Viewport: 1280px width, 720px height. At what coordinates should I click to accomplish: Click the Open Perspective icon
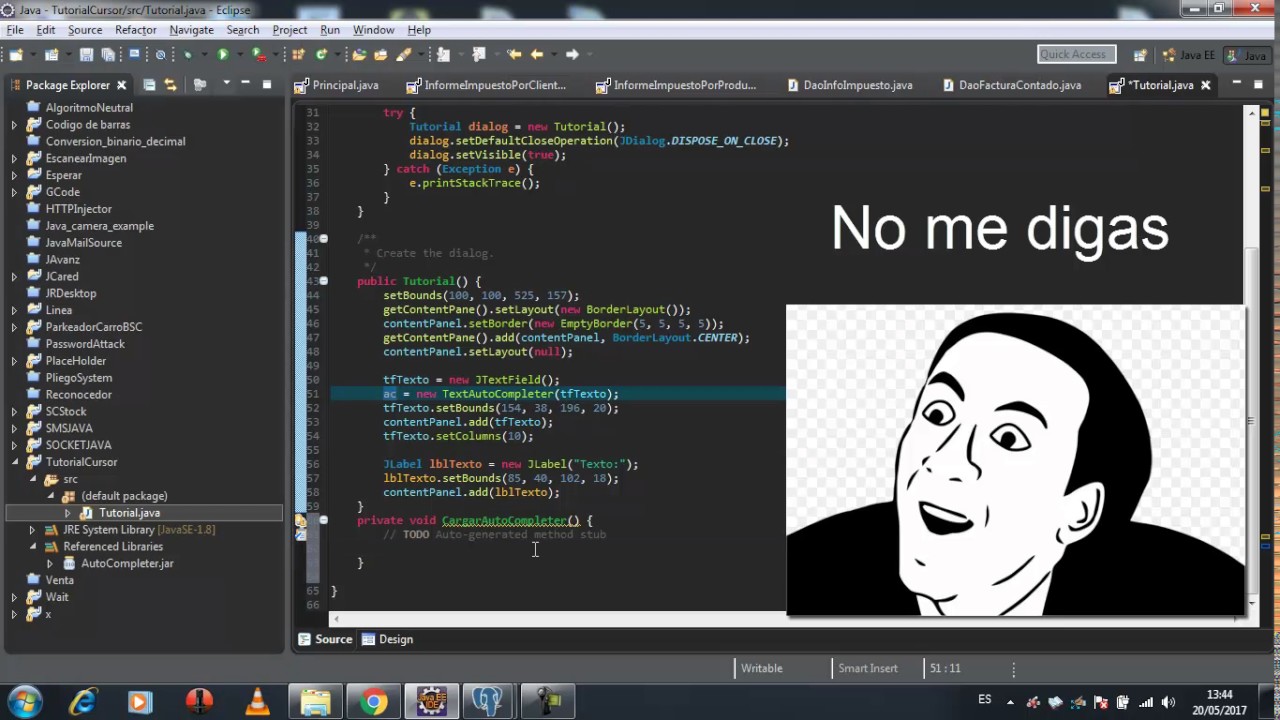[1140, 55]
